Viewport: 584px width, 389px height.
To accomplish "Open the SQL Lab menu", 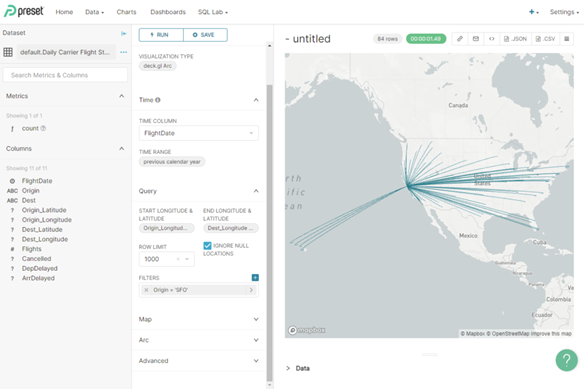I will click(213, 12).
